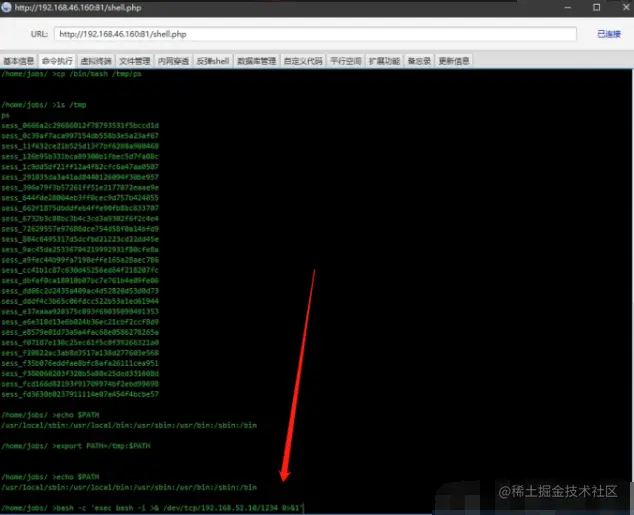The image size is (634, 515).
Task: Click the line starting with sess_f35b076
Action: tap(80, 363)
